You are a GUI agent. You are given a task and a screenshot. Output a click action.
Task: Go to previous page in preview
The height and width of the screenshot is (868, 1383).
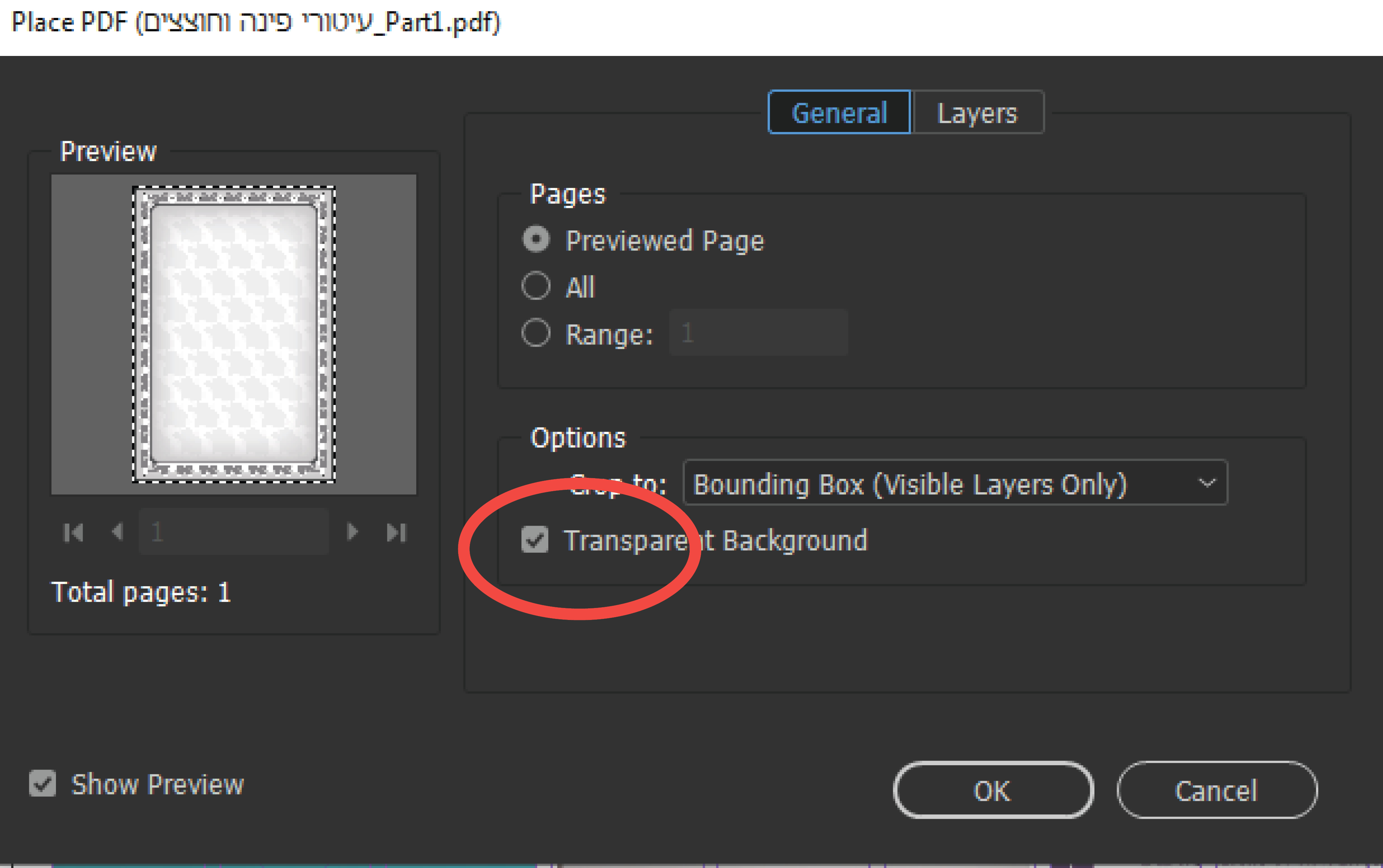click(x=117, y=532)
